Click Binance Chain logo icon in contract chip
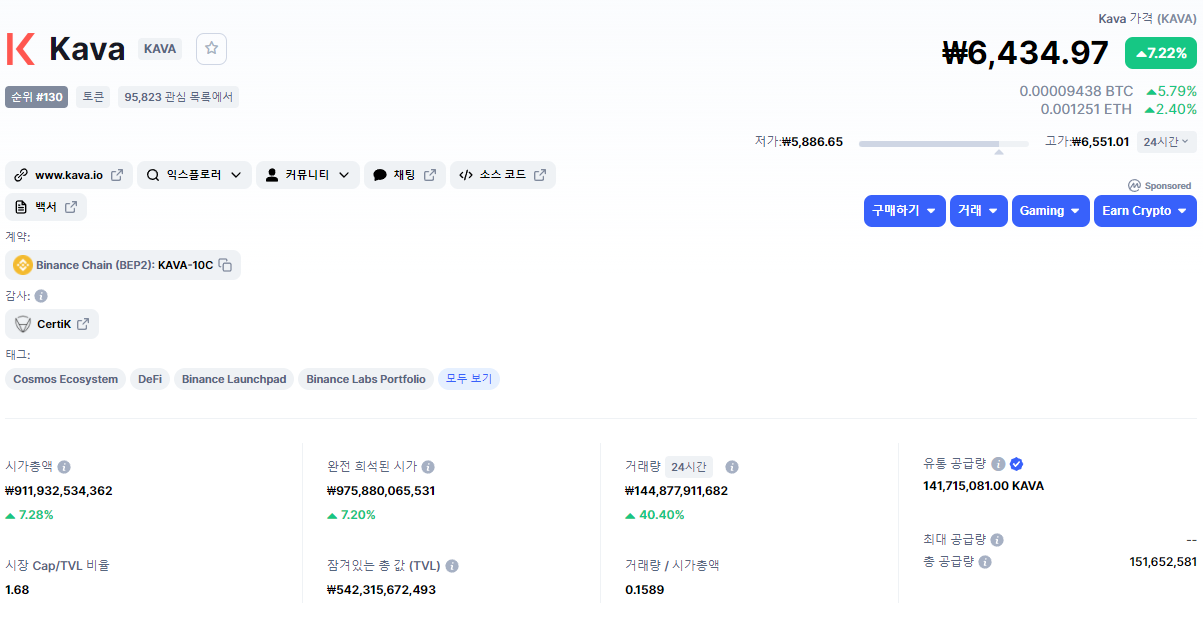The height and width of the screenshot is (618, 1203). 23,265
